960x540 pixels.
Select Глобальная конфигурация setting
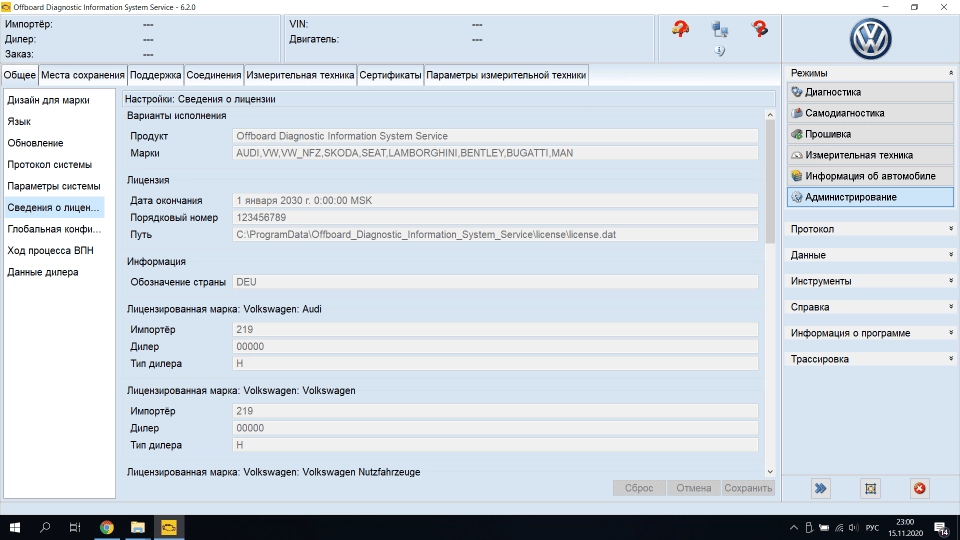(x=54, y=229)
